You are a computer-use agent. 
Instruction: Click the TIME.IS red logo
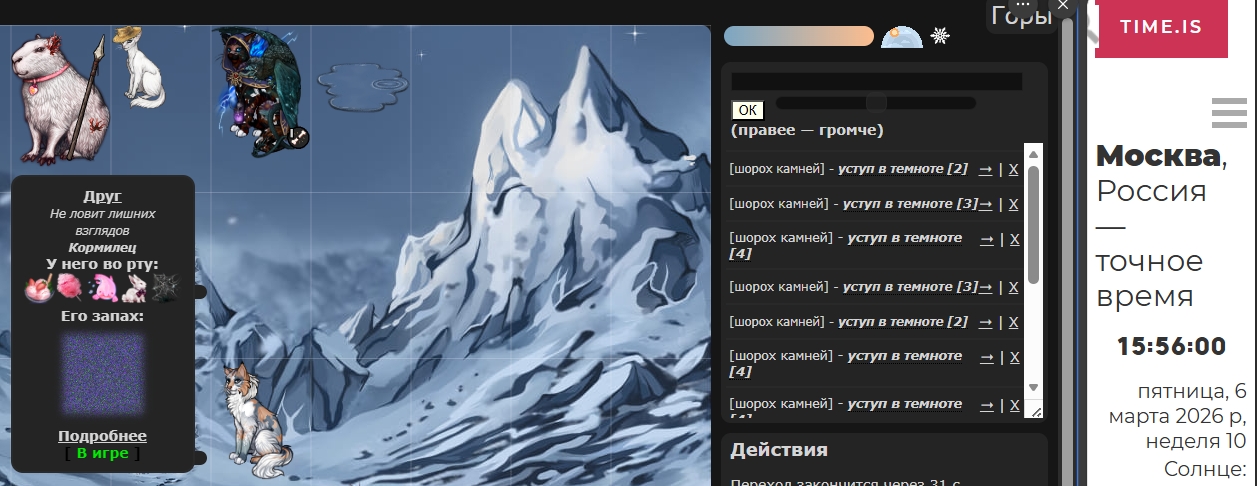pyautogui.click(x=1161, y=28)
